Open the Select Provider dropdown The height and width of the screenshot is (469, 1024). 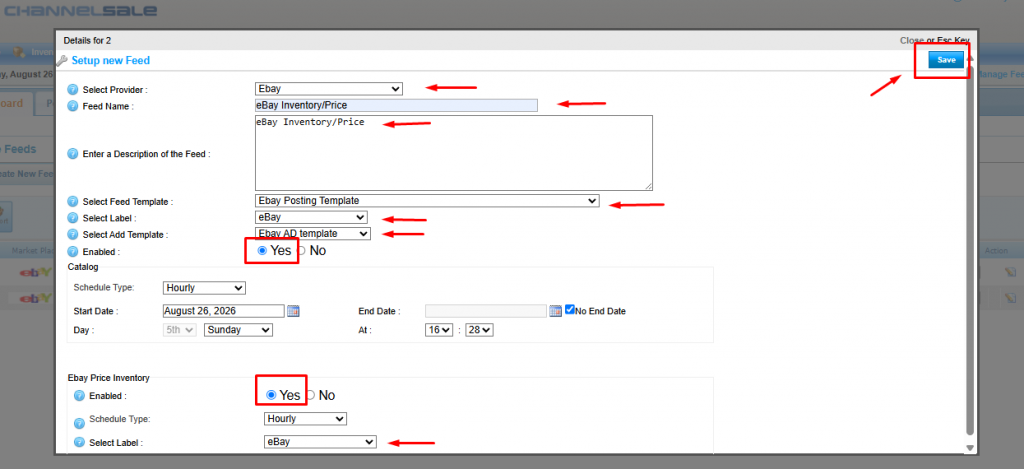click(x=328, y=89)
